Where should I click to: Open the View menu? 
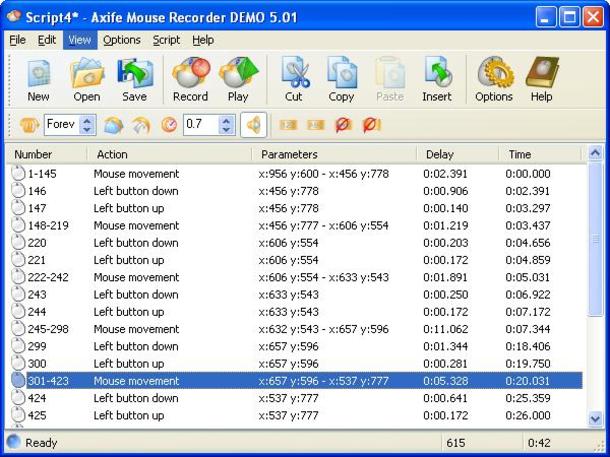(80, 40)
